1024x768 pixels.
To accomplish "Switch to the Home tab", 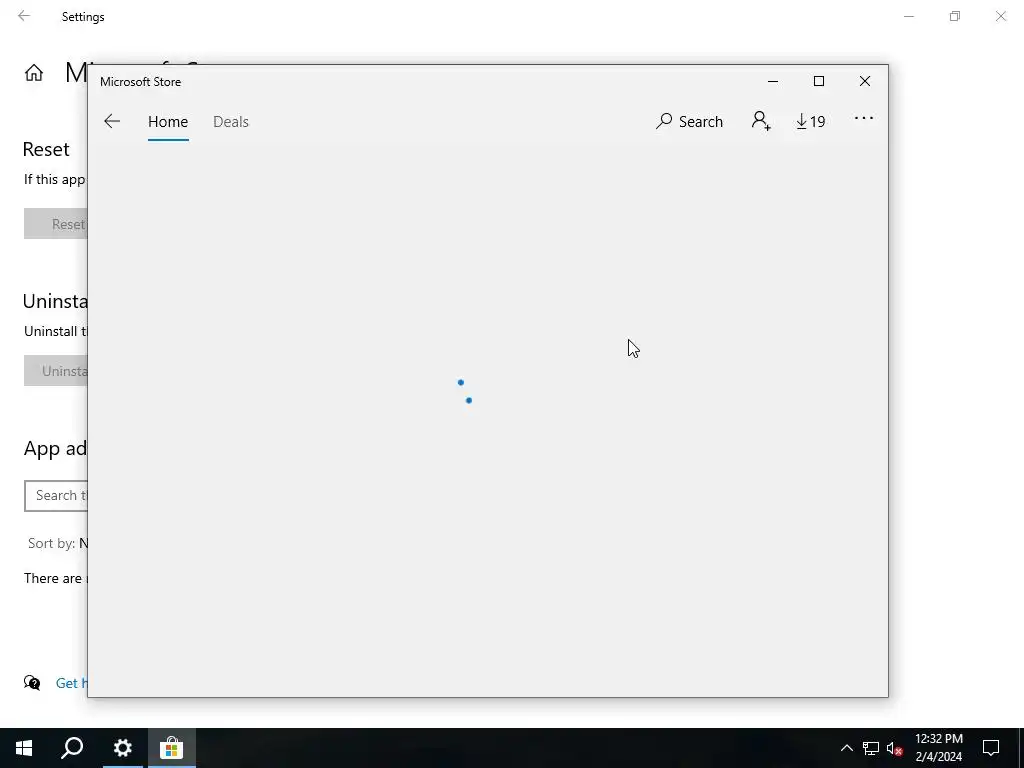I will click(168, 122).
